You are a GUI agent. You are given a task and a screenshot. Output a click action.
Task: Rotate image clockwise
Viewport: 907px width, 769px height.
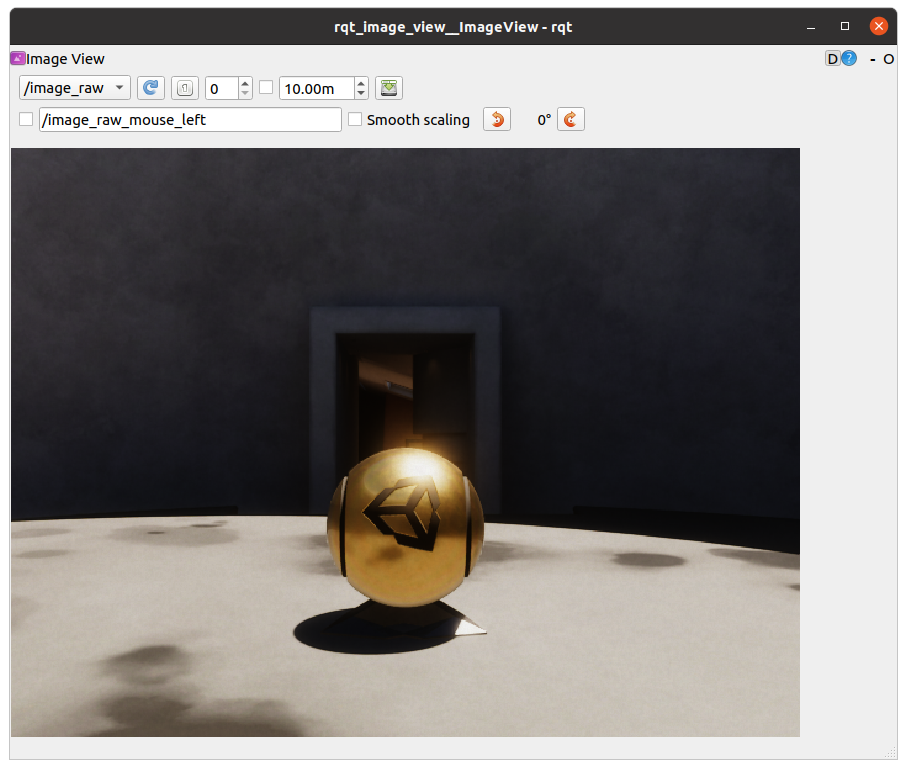[x=570, y=119]
